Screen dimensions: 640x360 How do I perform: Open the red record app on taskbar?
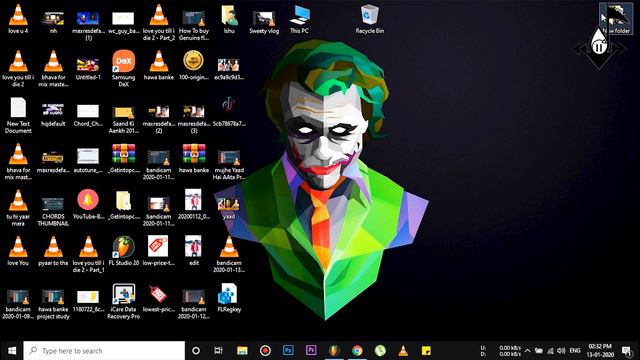pos(265,351)
